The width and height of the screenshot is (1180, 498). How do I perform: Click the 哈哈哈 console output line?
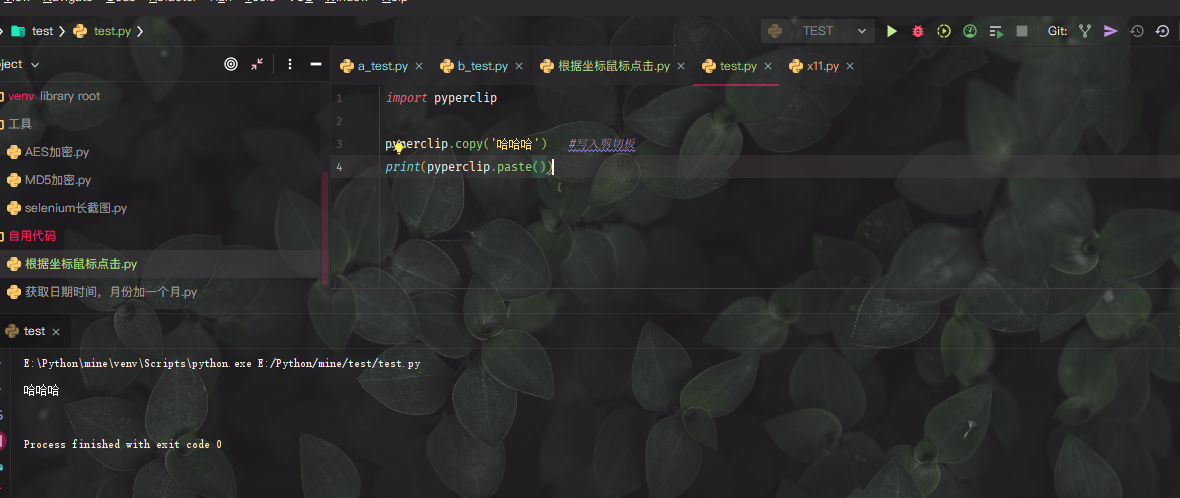[41, 390]
